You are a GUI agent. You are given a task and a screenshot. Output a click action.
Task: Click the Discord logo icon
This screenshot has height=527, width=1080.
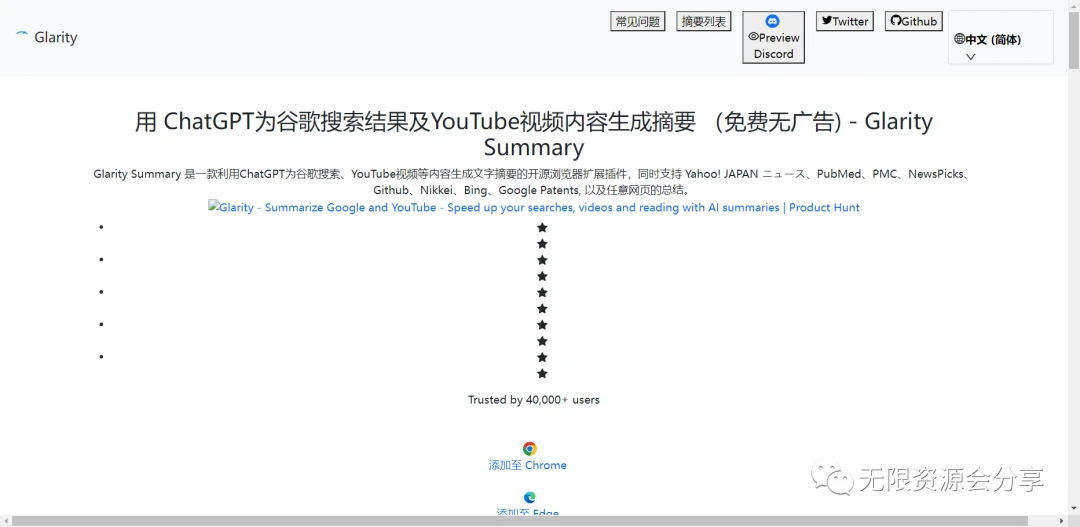pyautogui.click(x=773, y=21)
